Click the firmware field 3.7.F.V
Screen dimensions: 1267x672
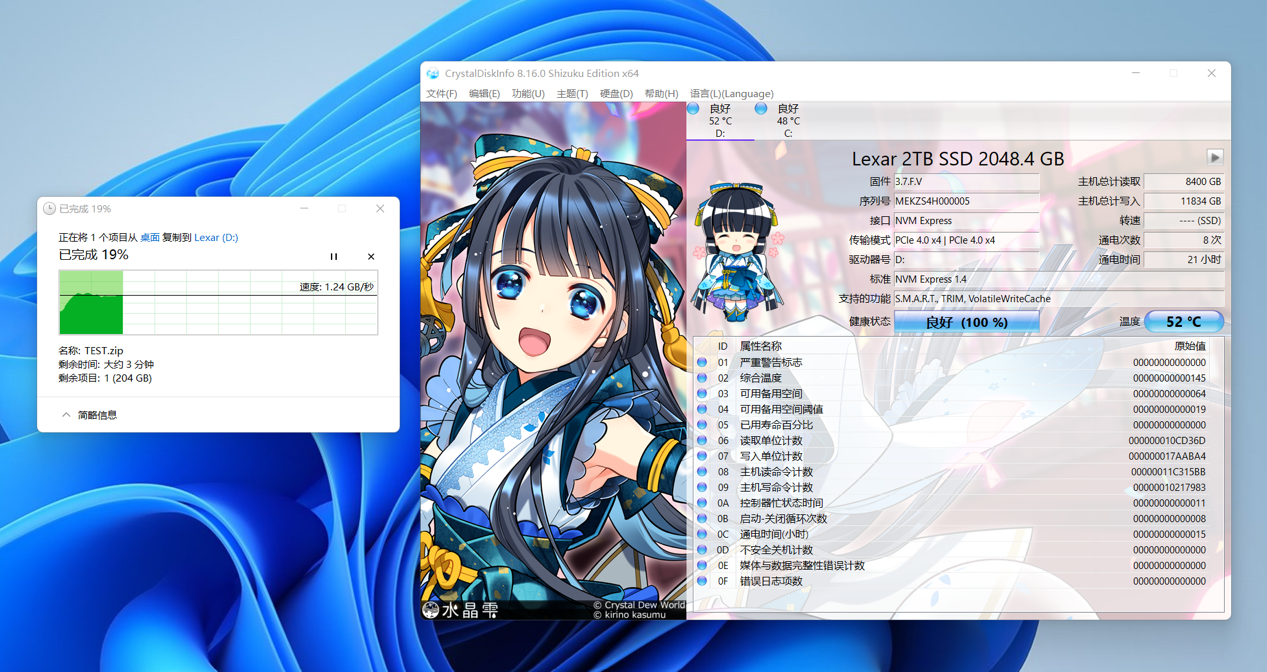point(966,182)
